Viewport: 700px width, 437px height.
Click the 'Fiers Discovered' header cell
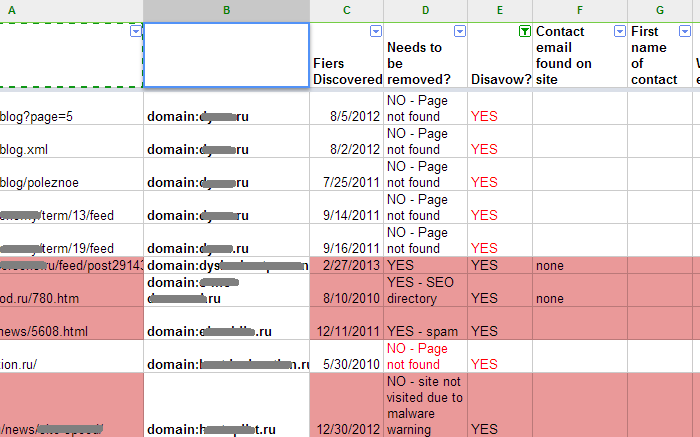tap(346, 55)
